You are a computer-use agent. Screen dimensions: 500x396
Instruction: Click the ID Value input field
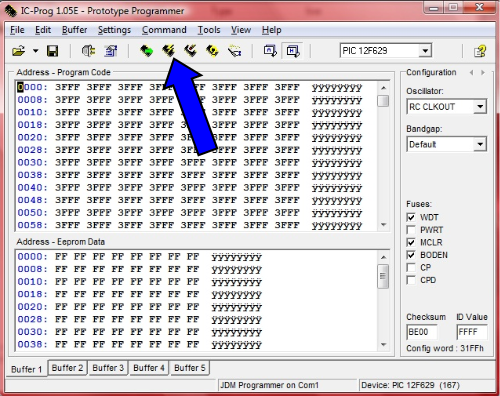(x=472, y=332)
